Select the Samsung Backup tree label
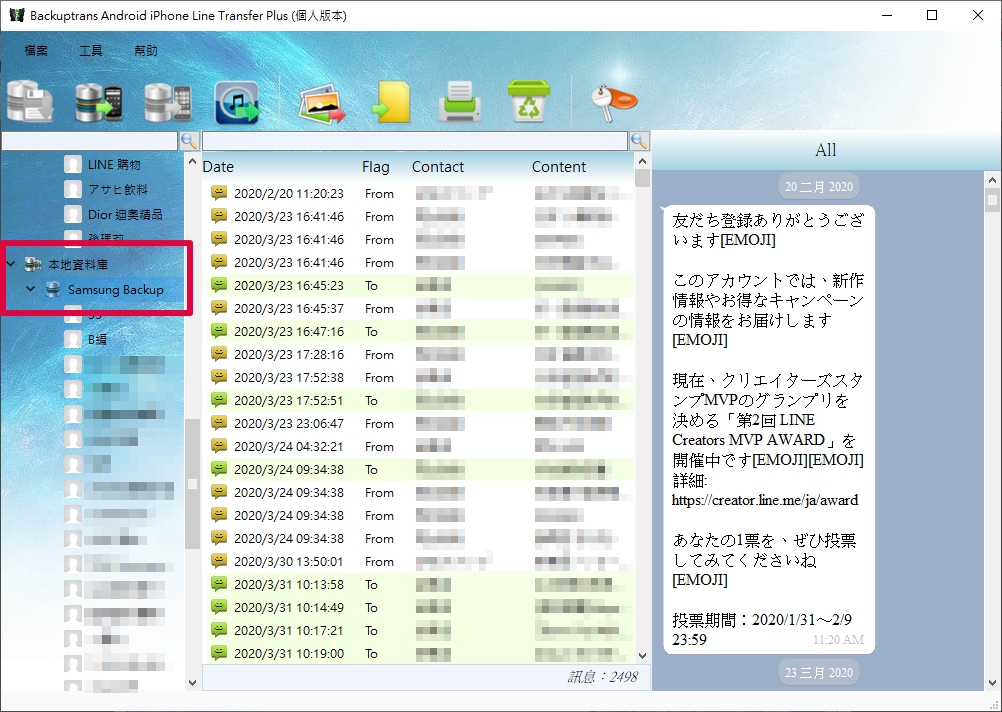Image resolution: width=1002 pixels, height=712 pixels. pyautogui.click(x=116, y=290)
